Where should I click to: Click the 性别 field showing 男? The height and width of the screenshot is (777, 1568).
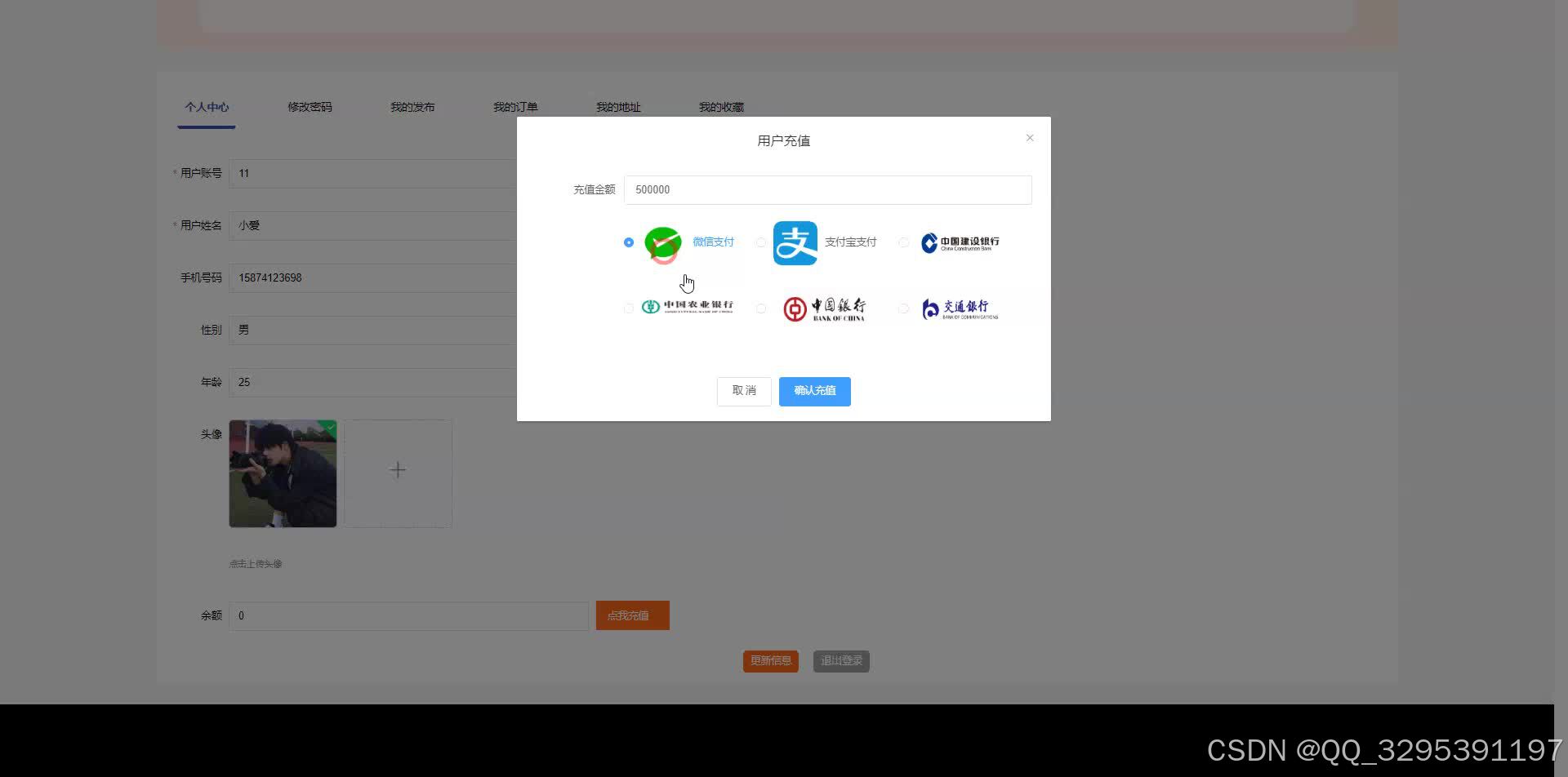pyautogui.click(x=372, y=330)
